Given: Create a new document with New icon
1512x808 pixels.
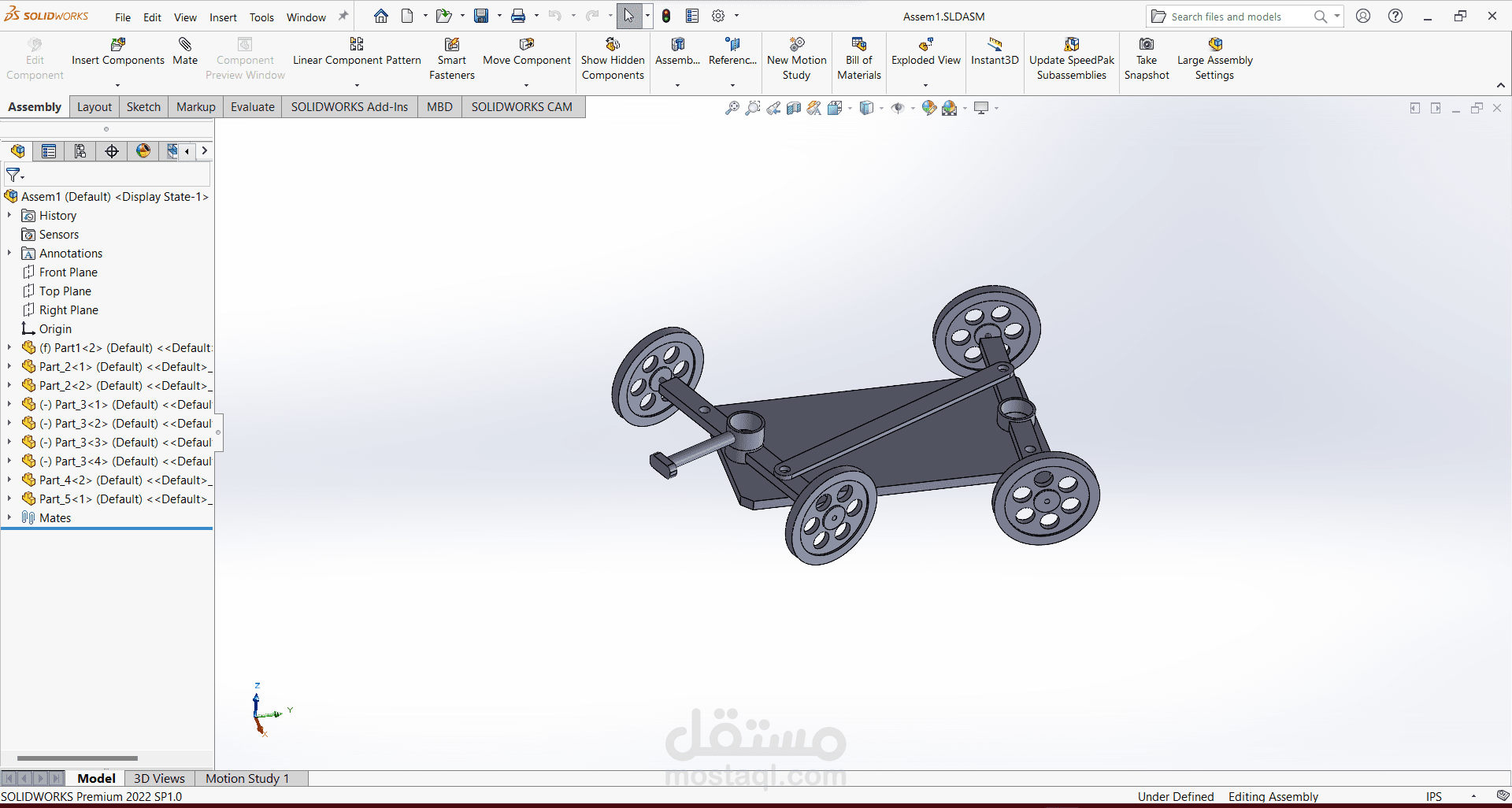Looking at the screenshot, I should (407, 16).
